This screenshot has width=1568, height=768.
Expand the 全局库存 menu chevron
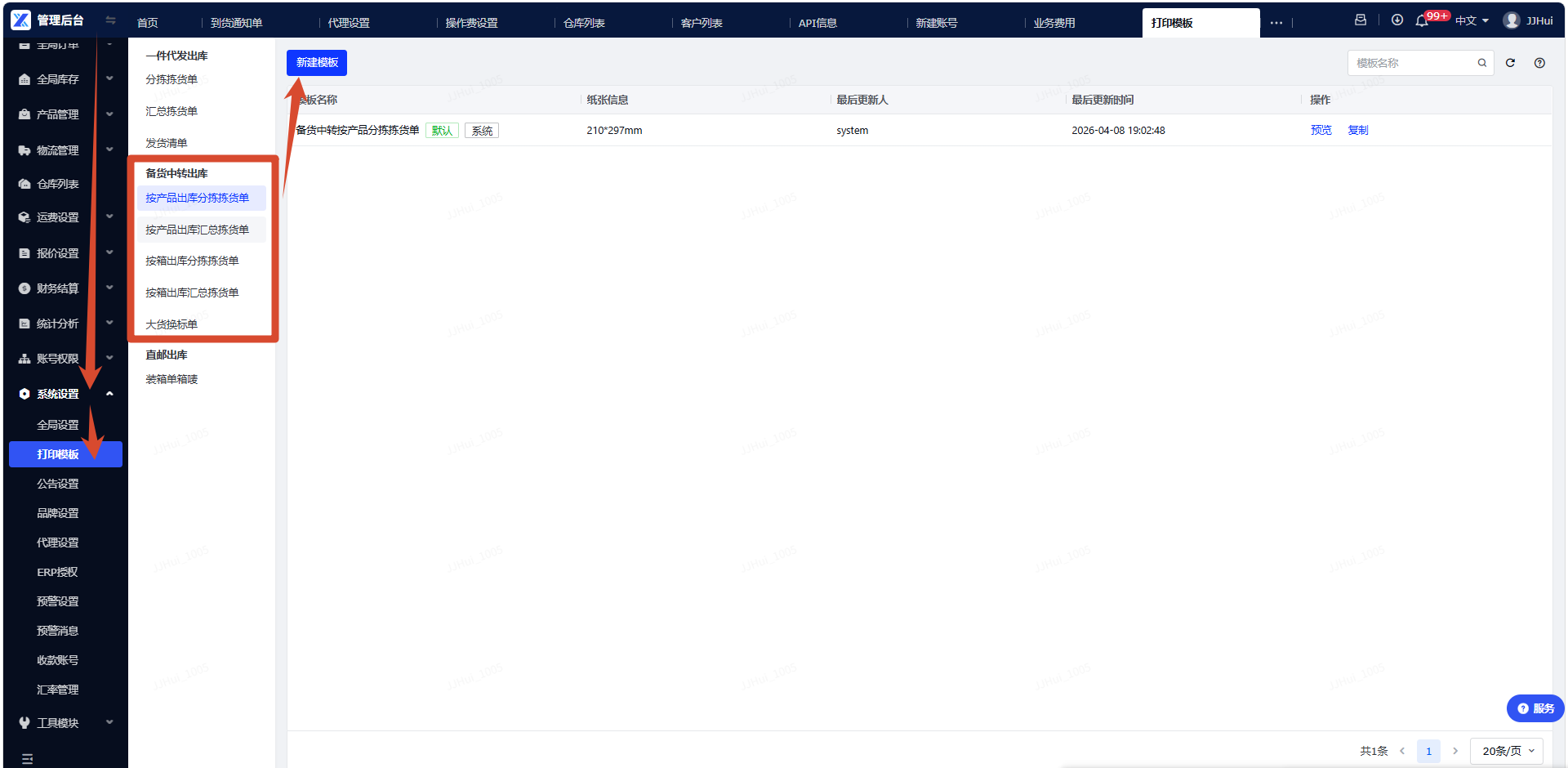[x=109, y=78]
